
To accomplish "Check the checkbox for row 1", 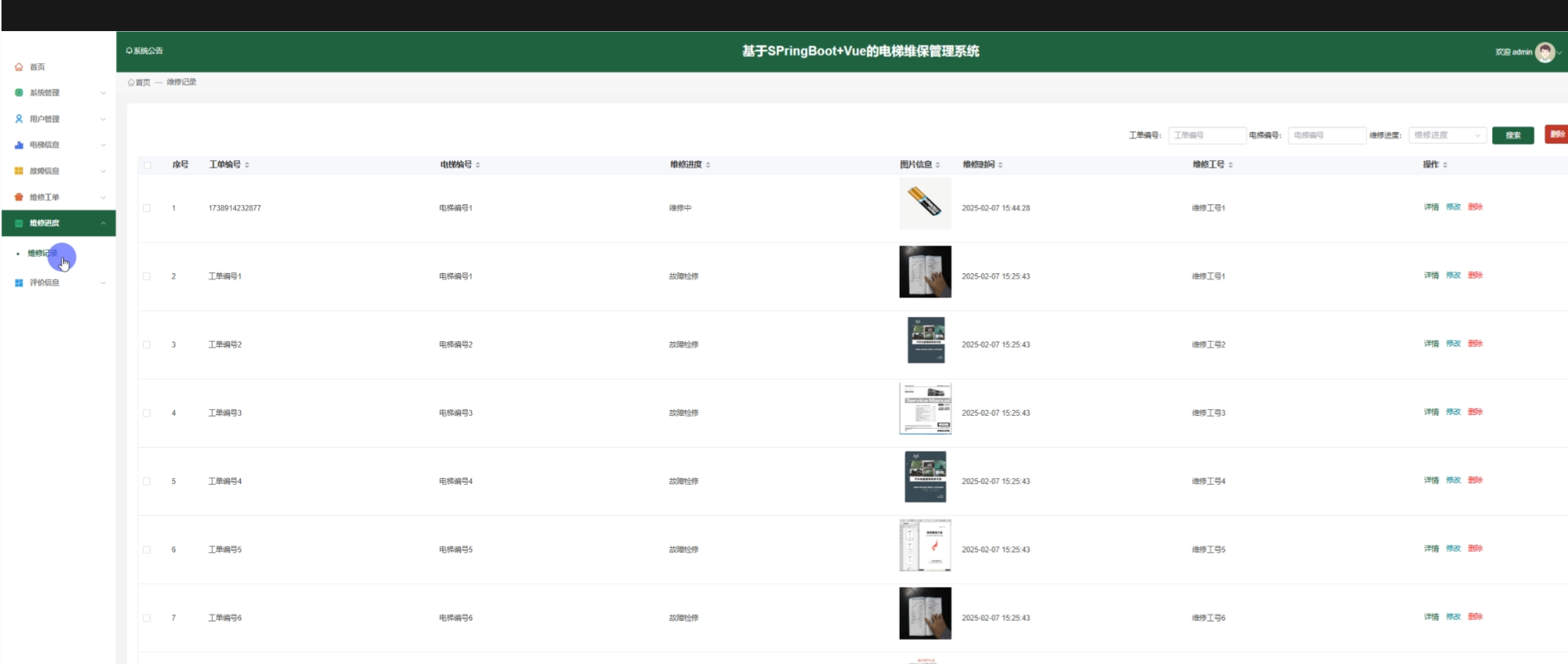I will click(x=147, y=208).
